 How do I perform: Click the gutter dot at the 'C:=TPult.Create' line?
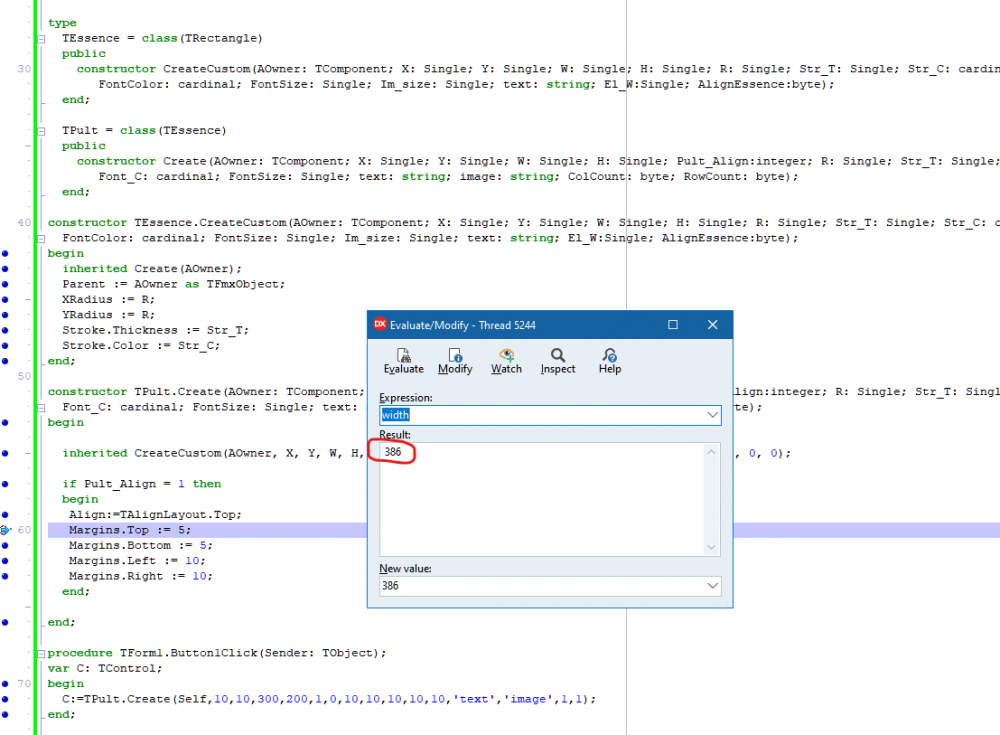coord(5,699)
